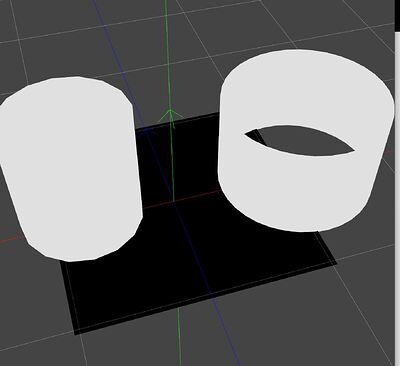Image resolution: width=400 pixels, height=366 pixels.
Task: Select the solid white cylinder
Action: click(x=72, y=168)
